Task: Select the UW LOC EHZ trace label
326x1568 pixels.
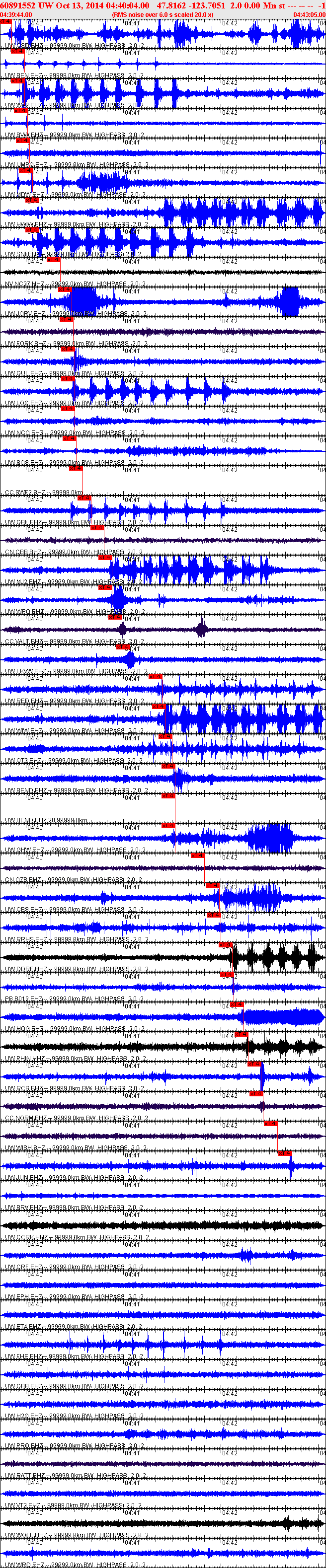Action: 75,404
